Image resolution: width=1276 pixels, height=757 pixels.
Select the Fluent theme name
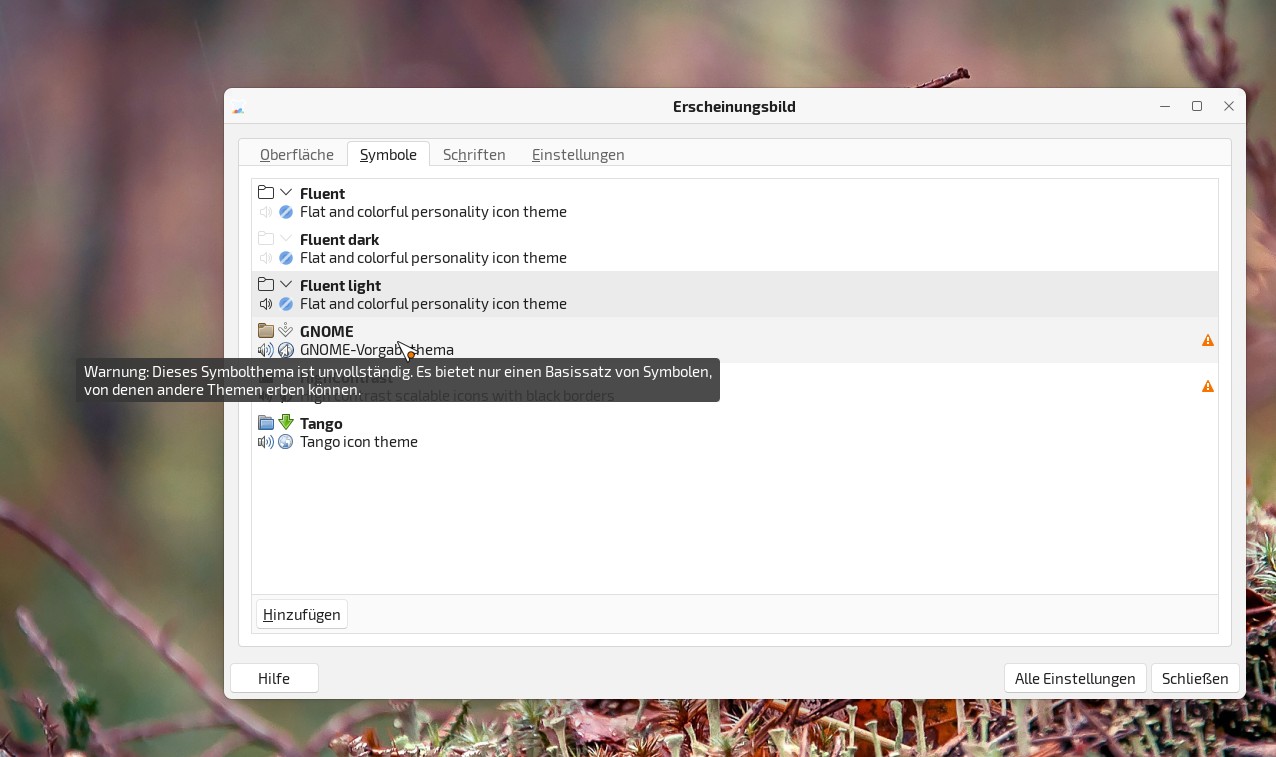tap(322, 193)
